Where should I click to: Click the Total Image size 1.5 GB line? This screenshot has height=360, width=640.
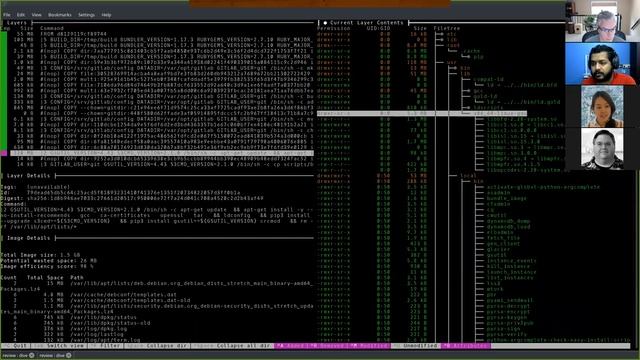[x=40, y=255]
